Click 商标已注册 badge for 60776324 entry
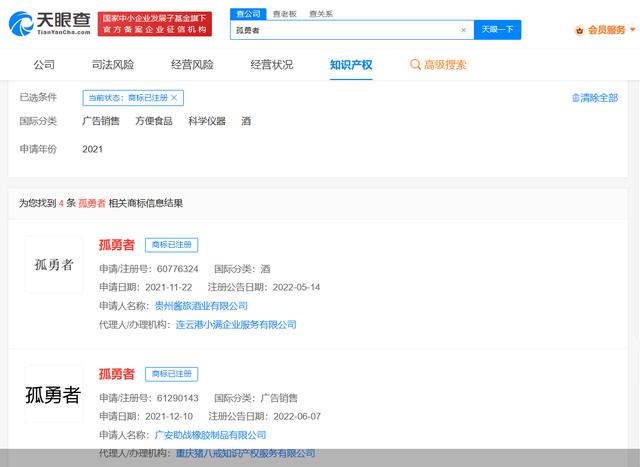Viewport: 640px width, 467px height. [x=171, y=245]
